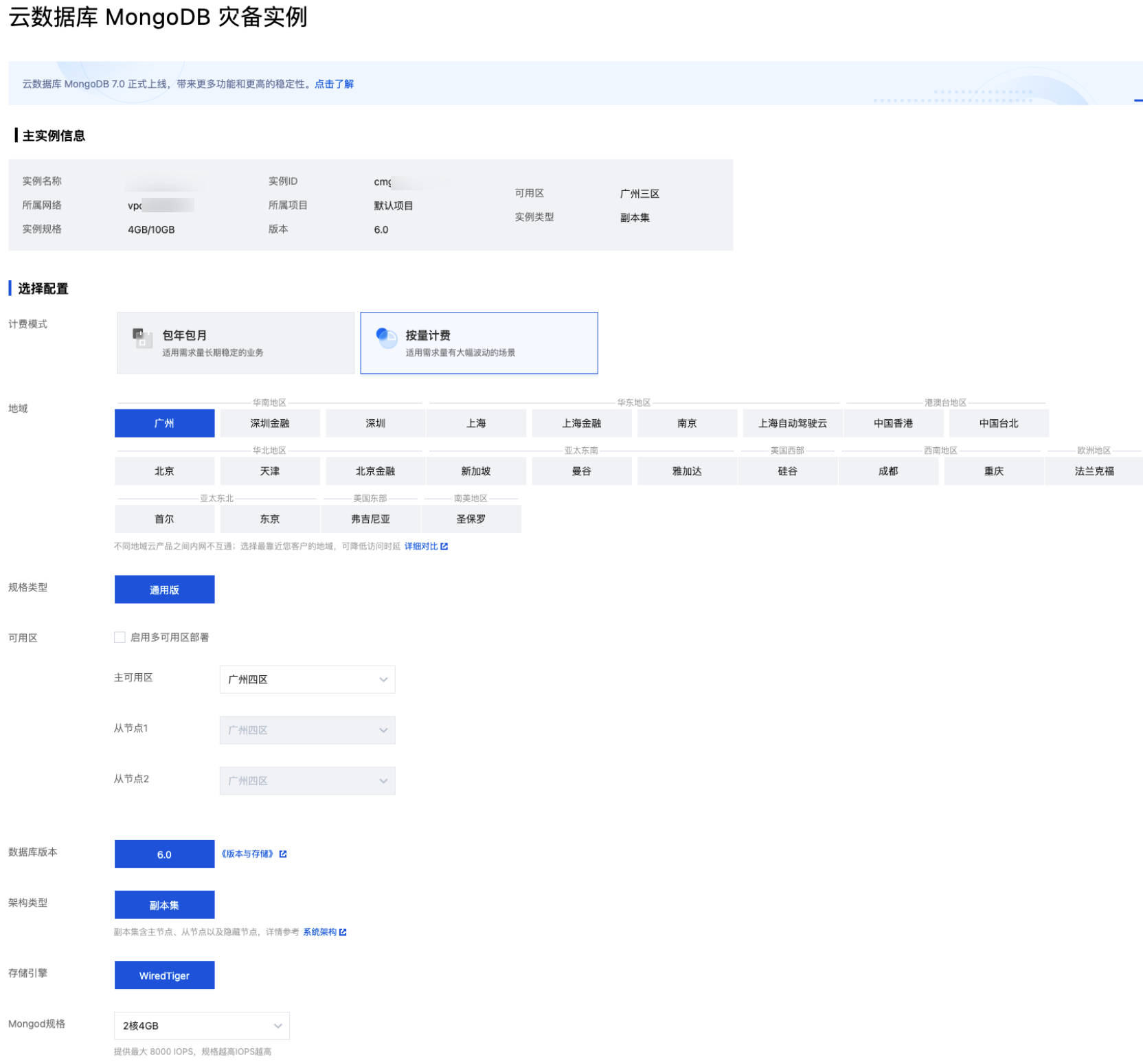This screenshot has height=1064, width=1143.
Task: Select the 包年包月 billing mode card
Action: click(x=236, y=343)
